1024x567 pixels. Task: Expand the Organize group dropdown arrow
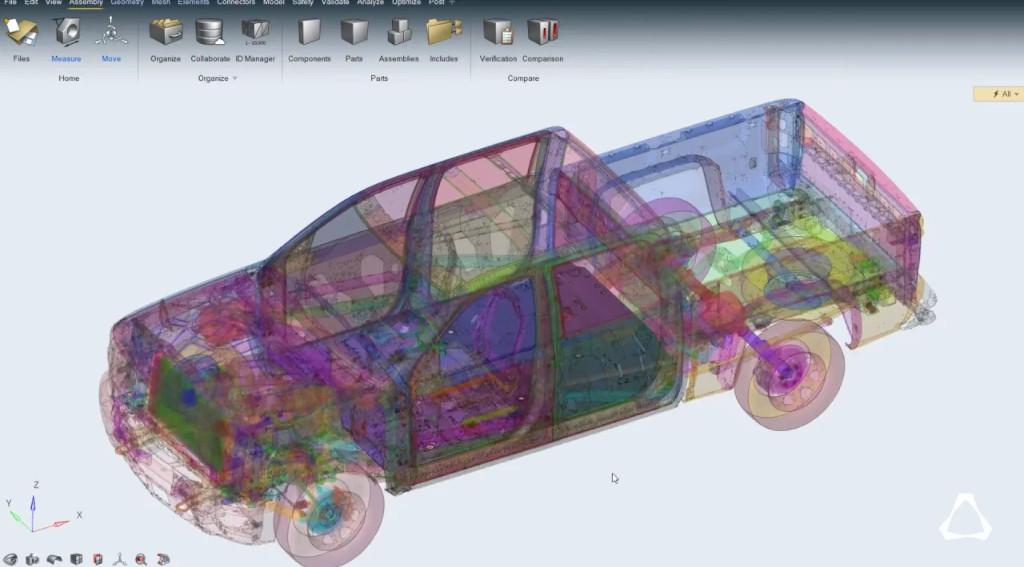point(235,78)
